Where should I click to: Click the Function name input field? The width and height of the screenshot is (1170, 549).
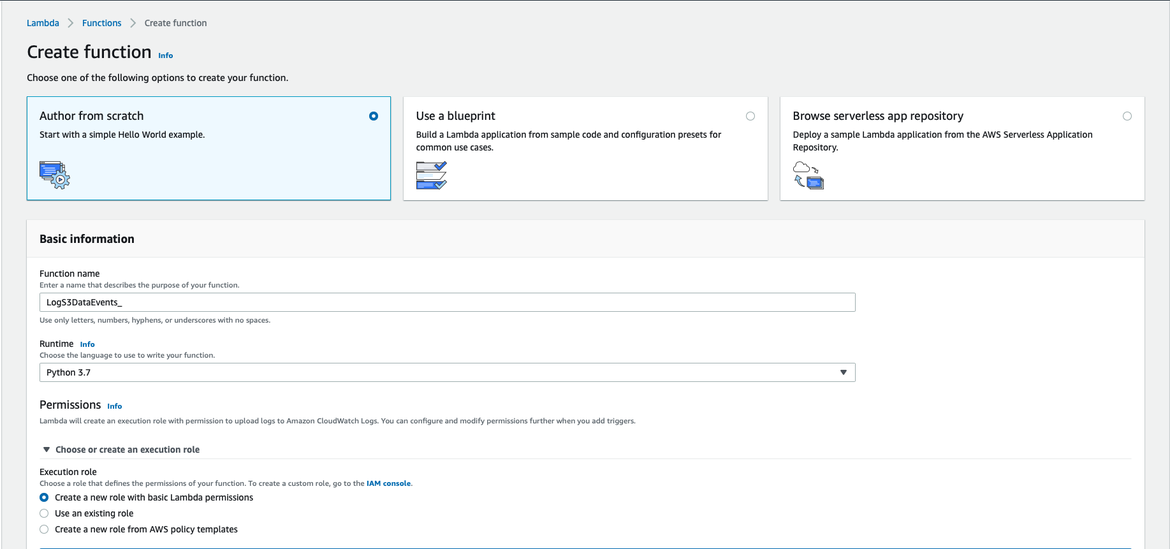[447, 302]
